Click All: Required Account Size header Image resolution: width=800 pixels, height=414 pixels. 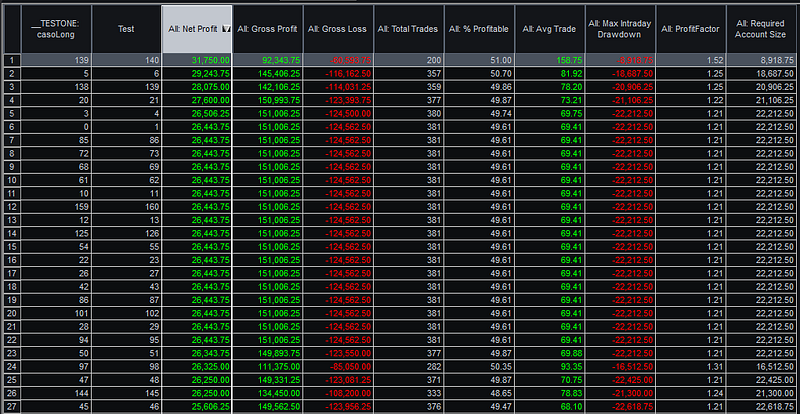point(761,29)
